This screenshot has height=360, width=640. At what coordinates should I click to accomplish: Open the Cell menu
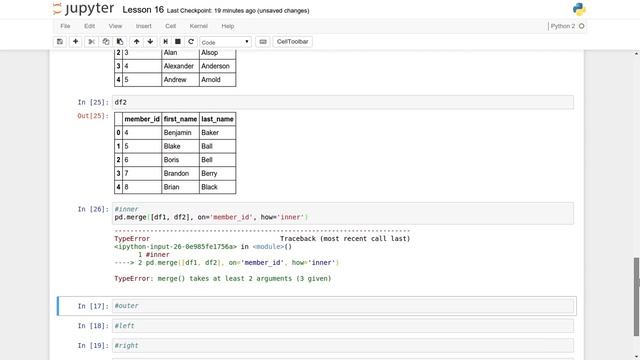tap(171, 26)
